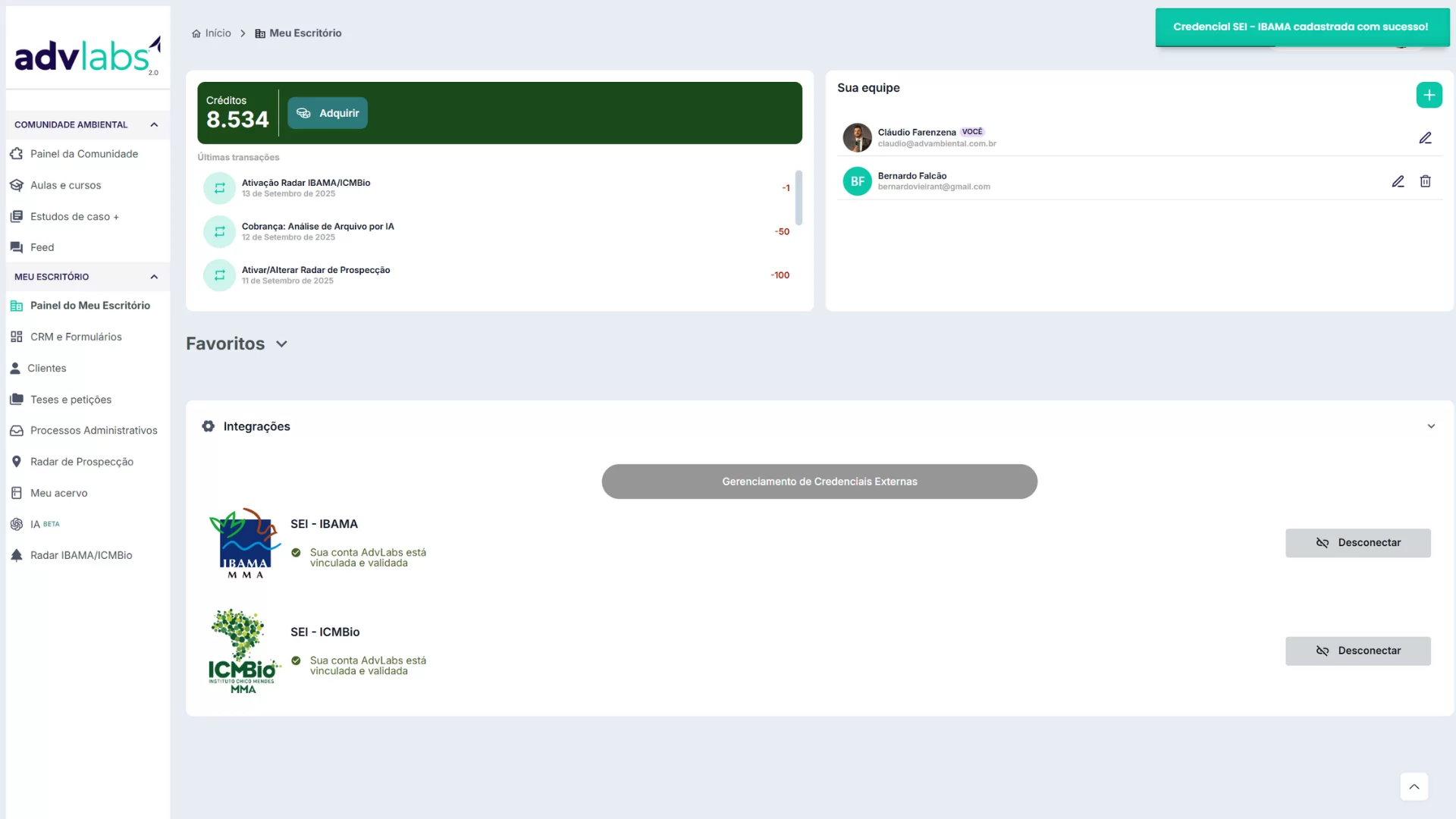The image size is (1456, 819).
Task: Click the IBAMA logo image
Action: (x=244, y=543)
